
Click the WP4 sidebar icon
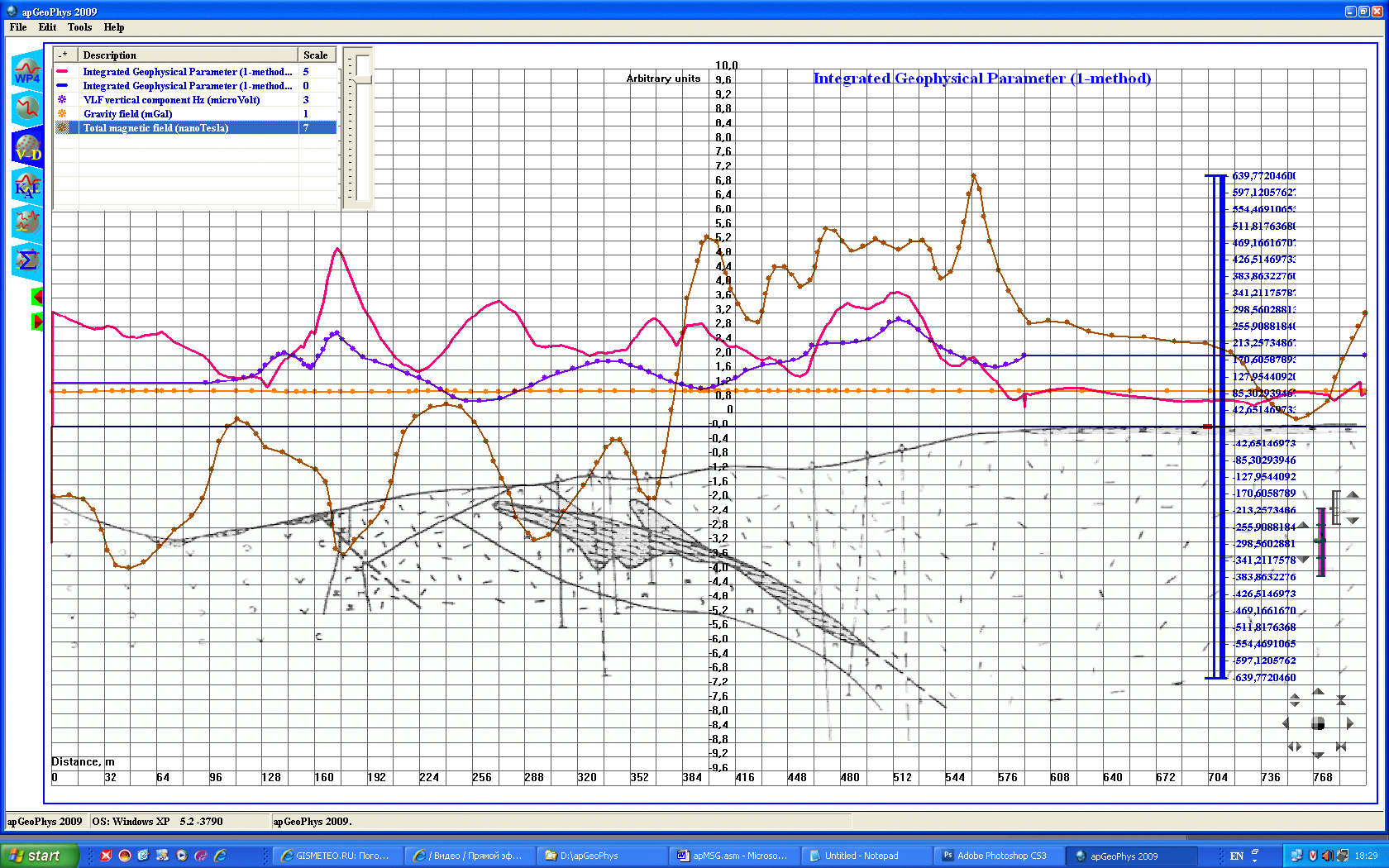[x=27, y=72]
